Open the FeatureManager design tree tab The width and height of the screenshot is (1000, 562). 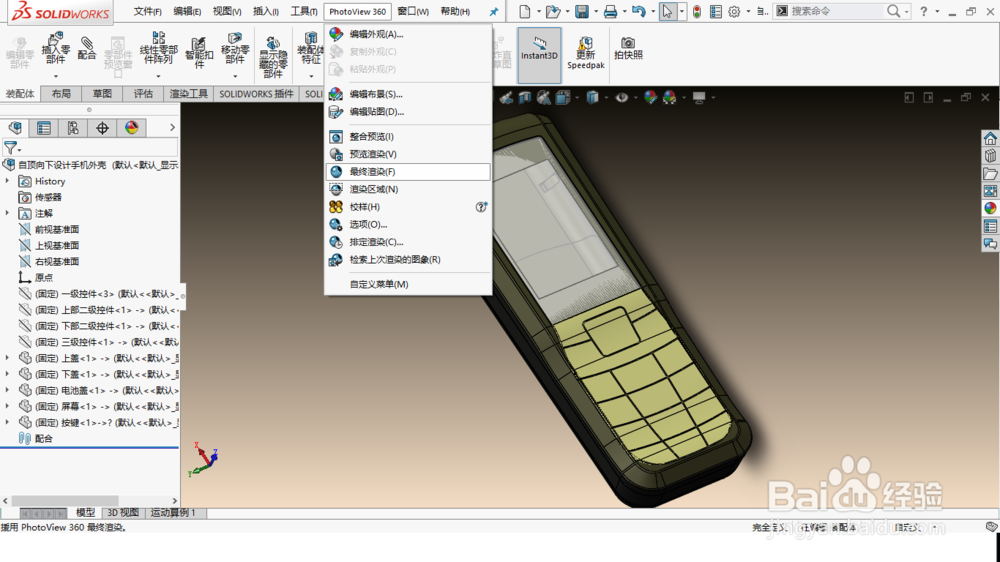click(x=15, y=128)
